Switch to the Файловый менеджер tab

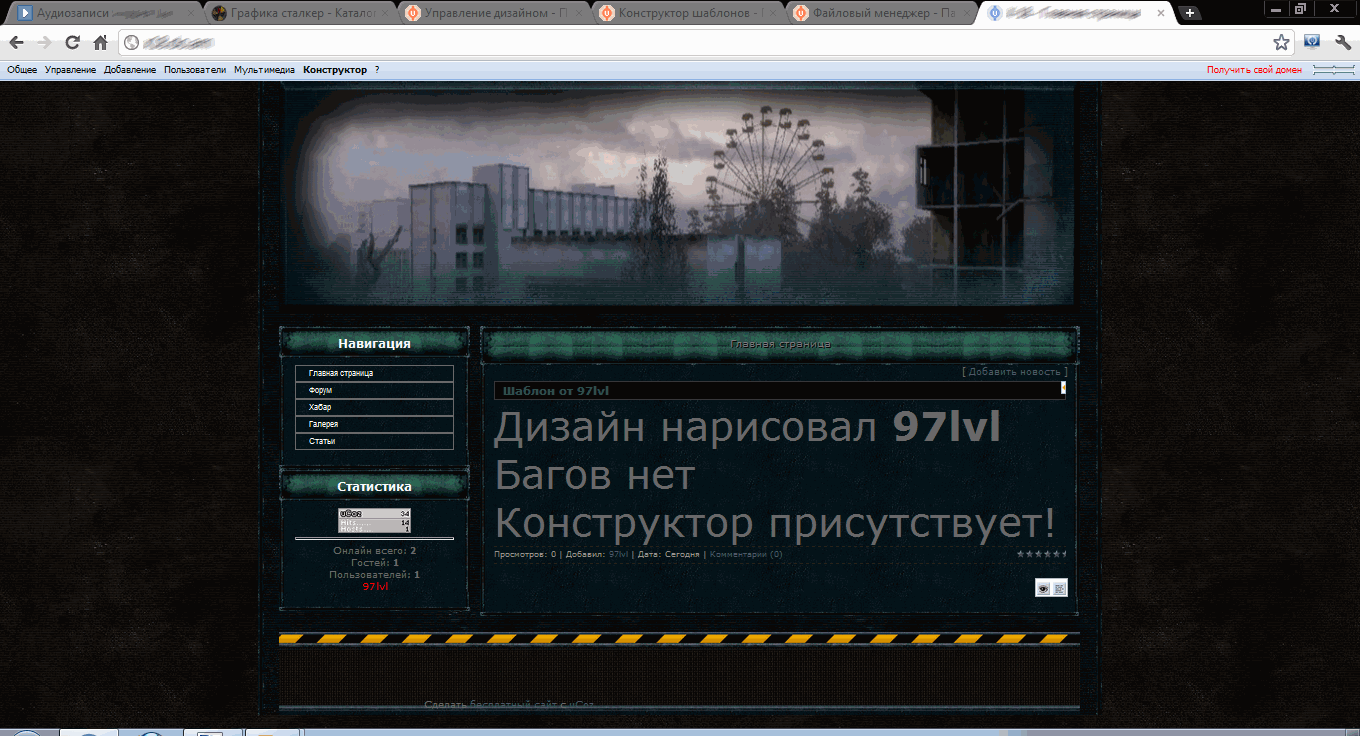tap(880, 14)
